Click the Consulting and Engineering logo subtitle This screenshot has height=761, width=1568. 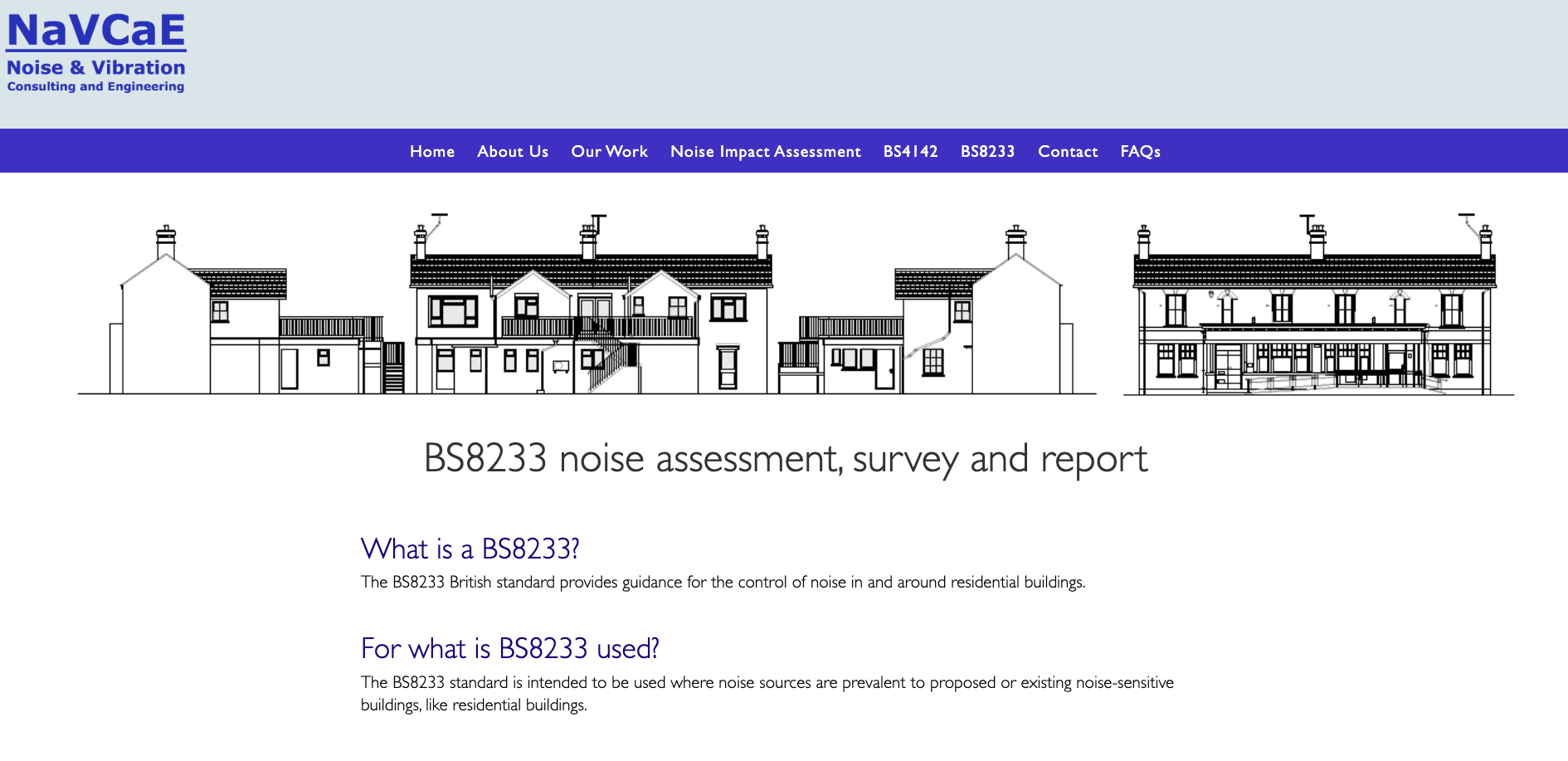pos(96,86)
